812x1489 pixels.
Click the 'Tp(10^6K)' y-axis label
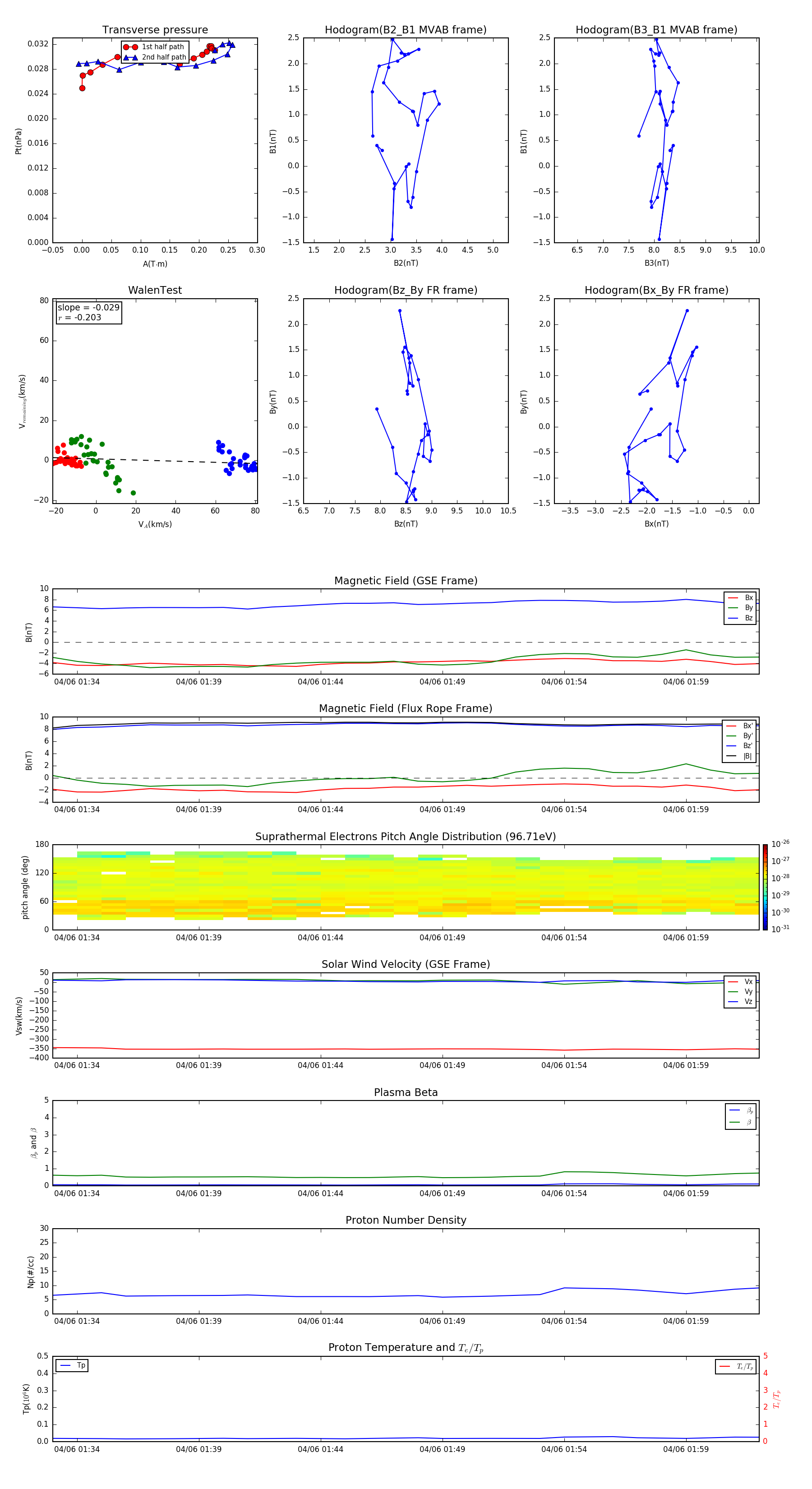(26, 1399)
